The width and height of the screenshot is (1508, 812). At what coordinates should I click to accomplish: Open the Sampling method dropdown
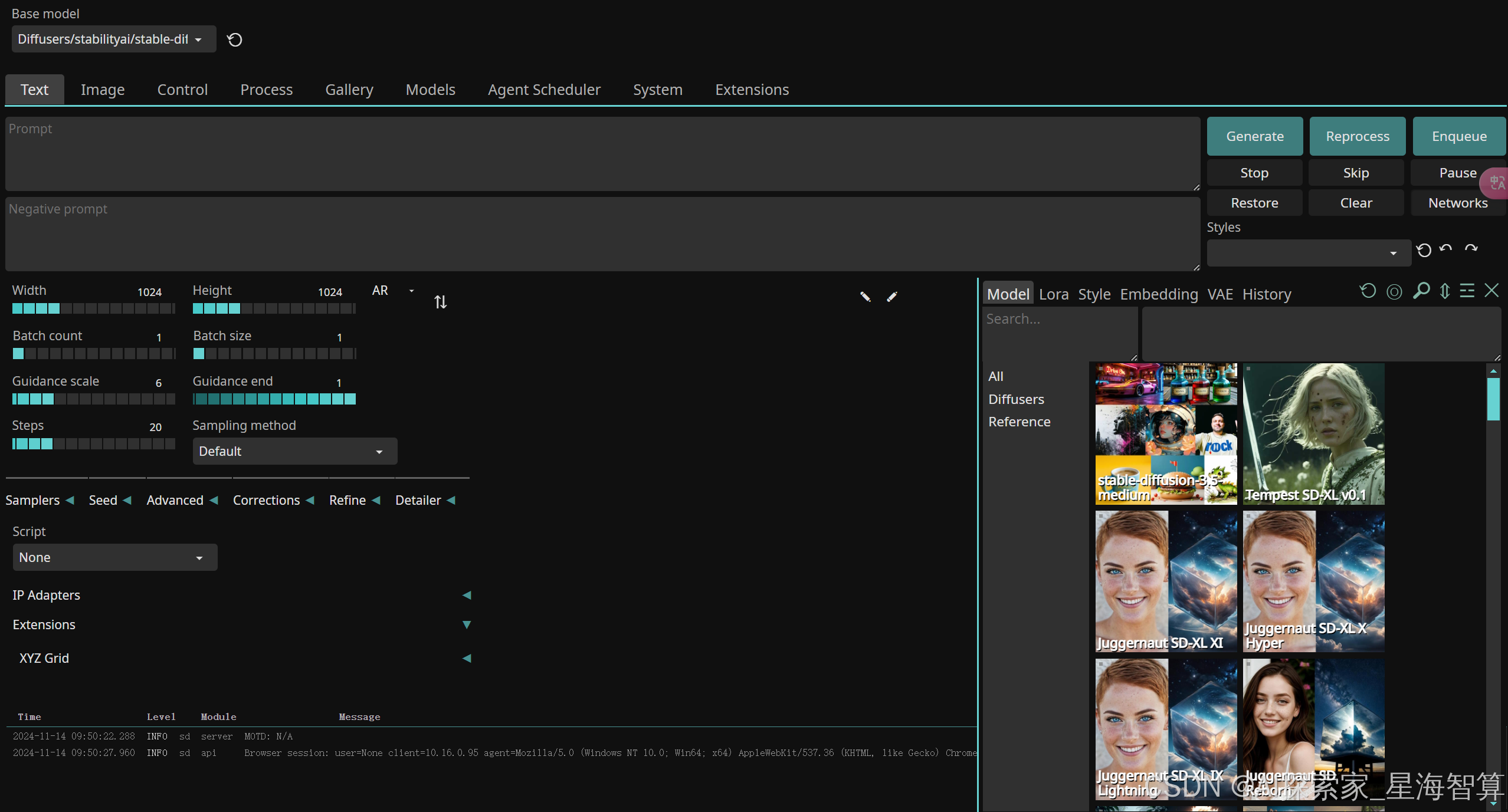294,451
